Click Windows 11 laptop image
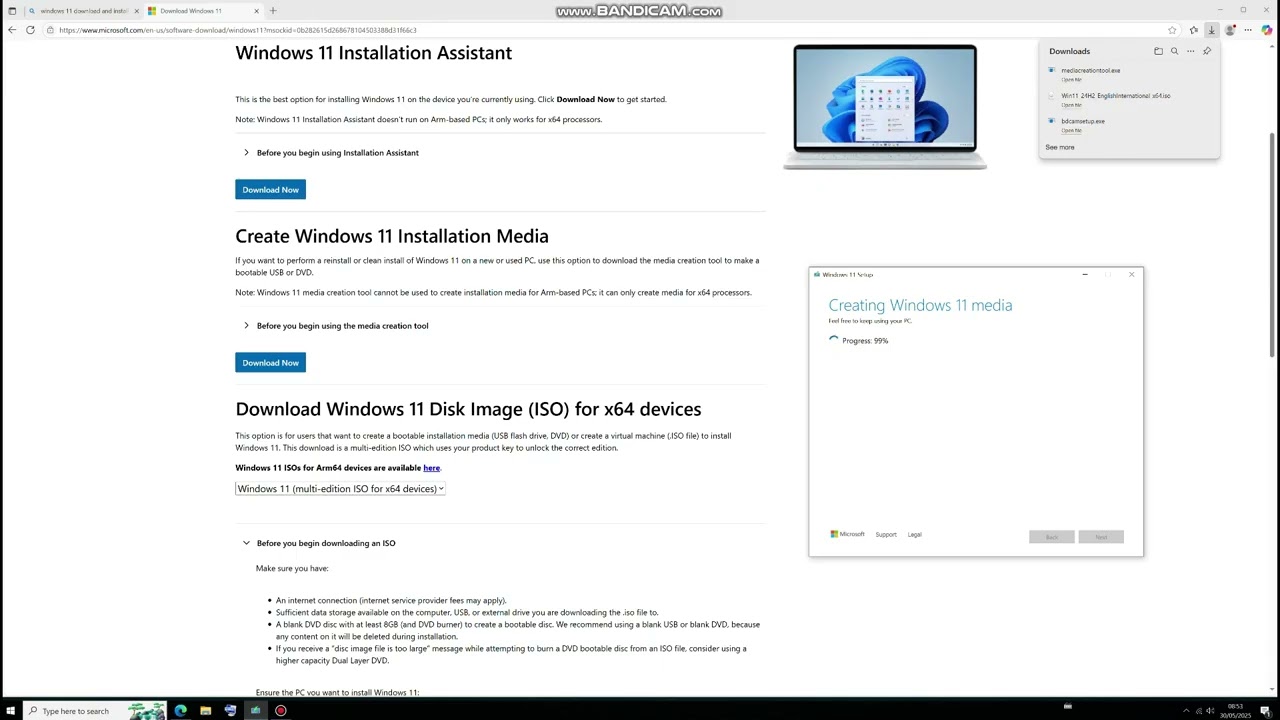Image resolution: width=1280 pixels, height=720 pixels. point(885,106)
